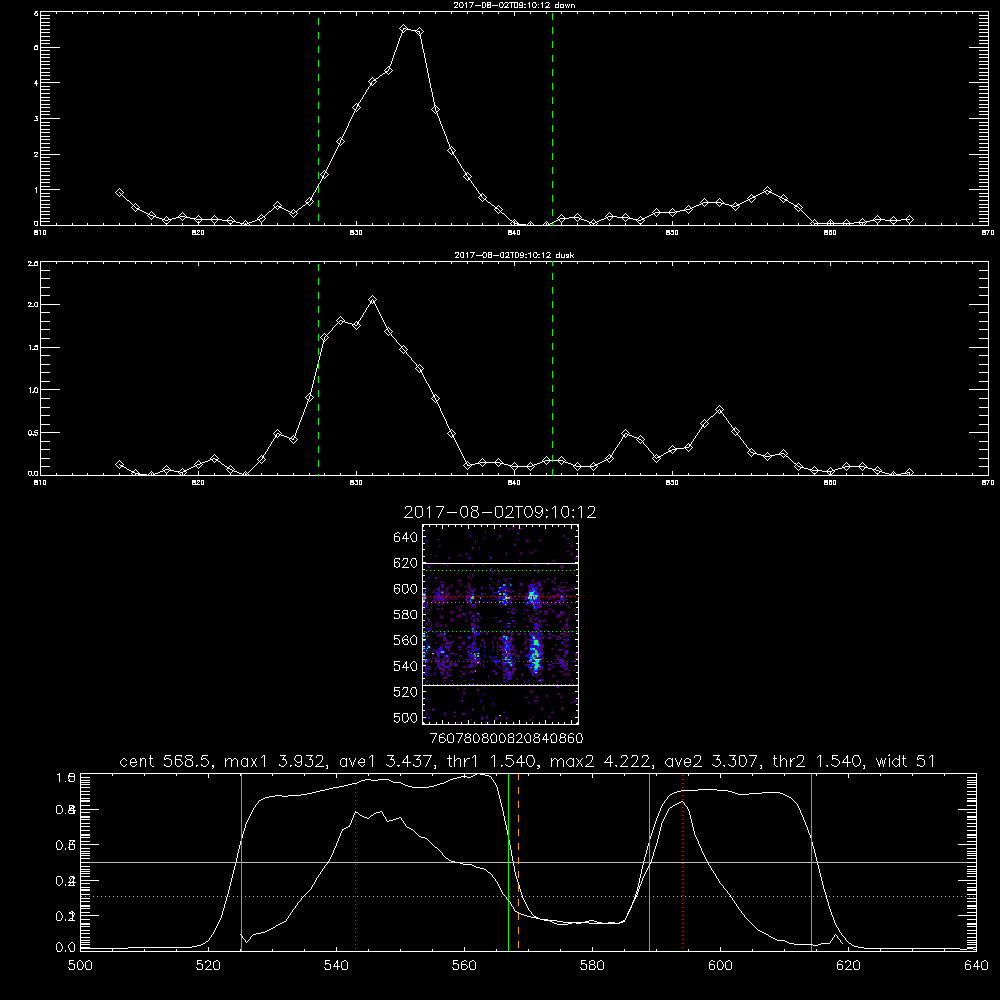Click the "2017-08-02T09:10:12 dawn" plot title

point(514,5)
